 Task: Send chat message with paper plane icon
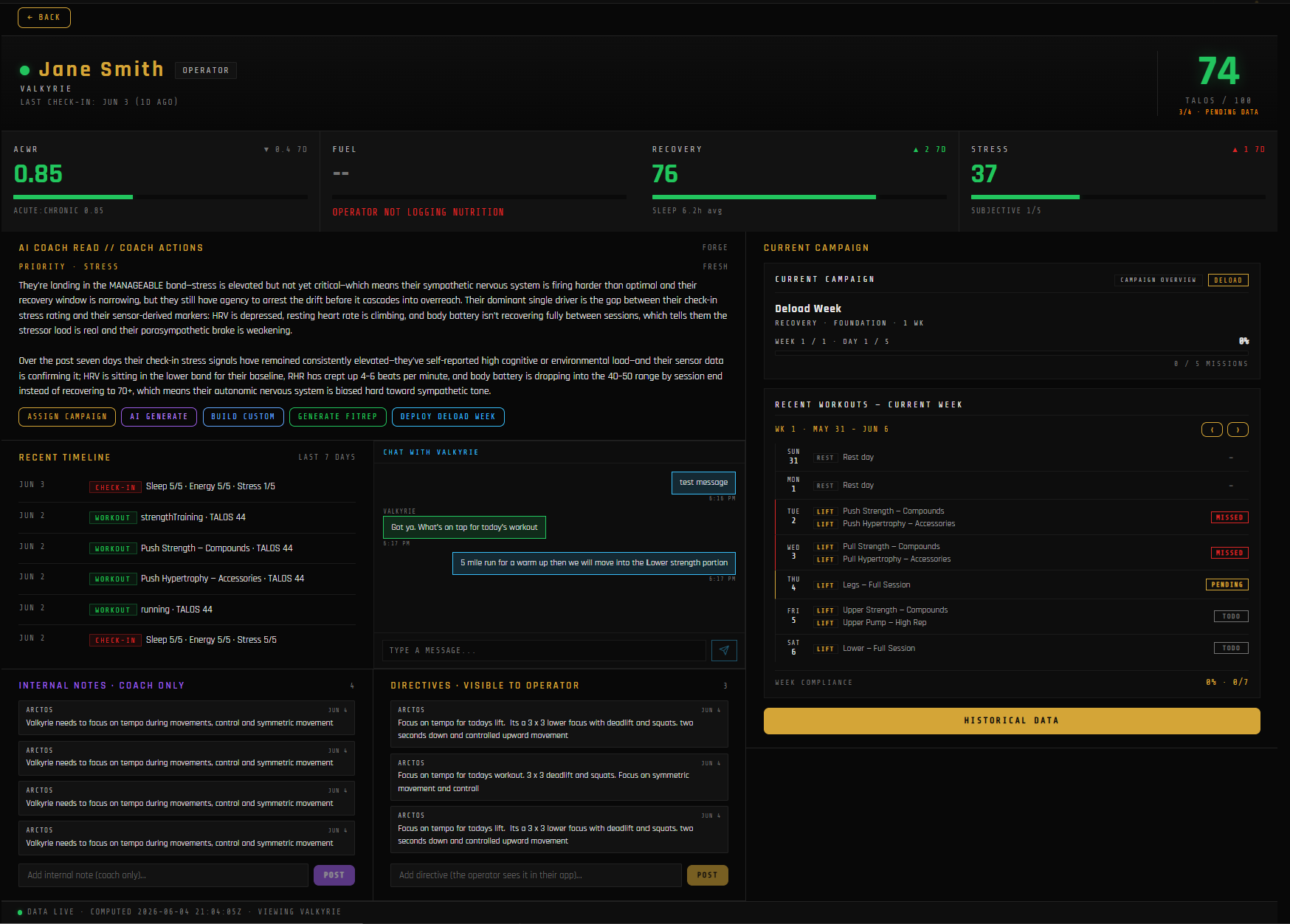point(724,650)
